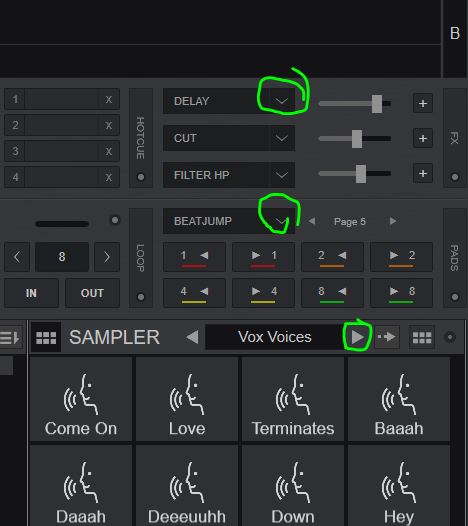The height and width of the screenshot is (526, 468).
Task: Toggle the FX panel dot indicator
Action: (455, 176)
